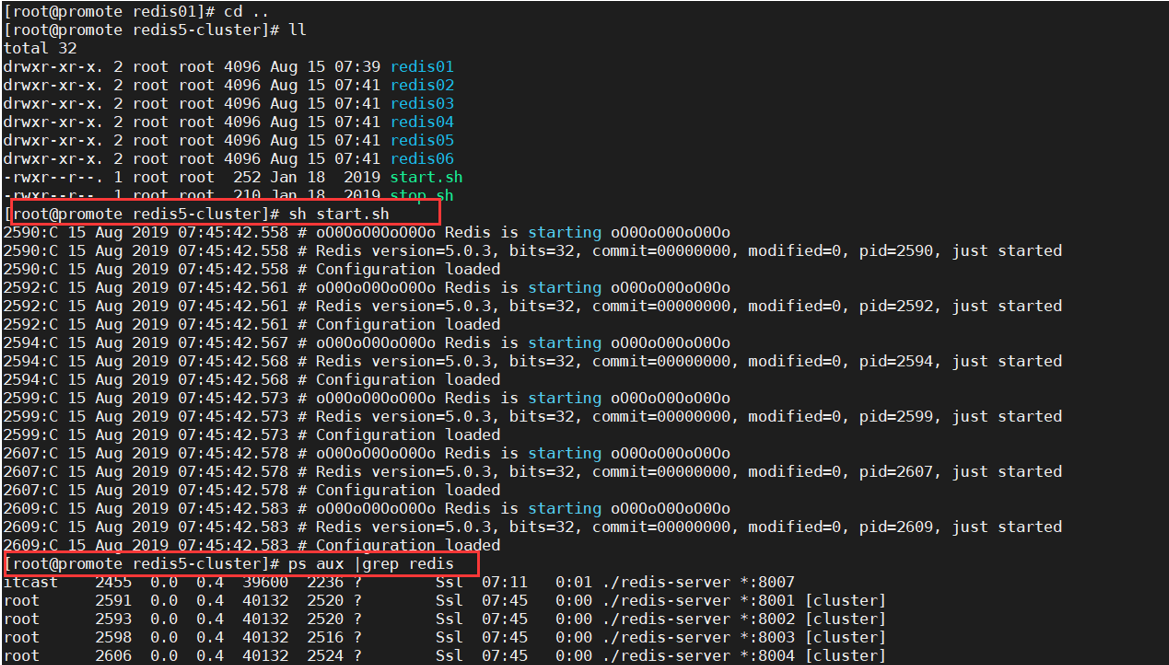Select the cd .. command line
Image resolution: width=1169 pixels, height=665 pixels.
[x=245, y=11]
